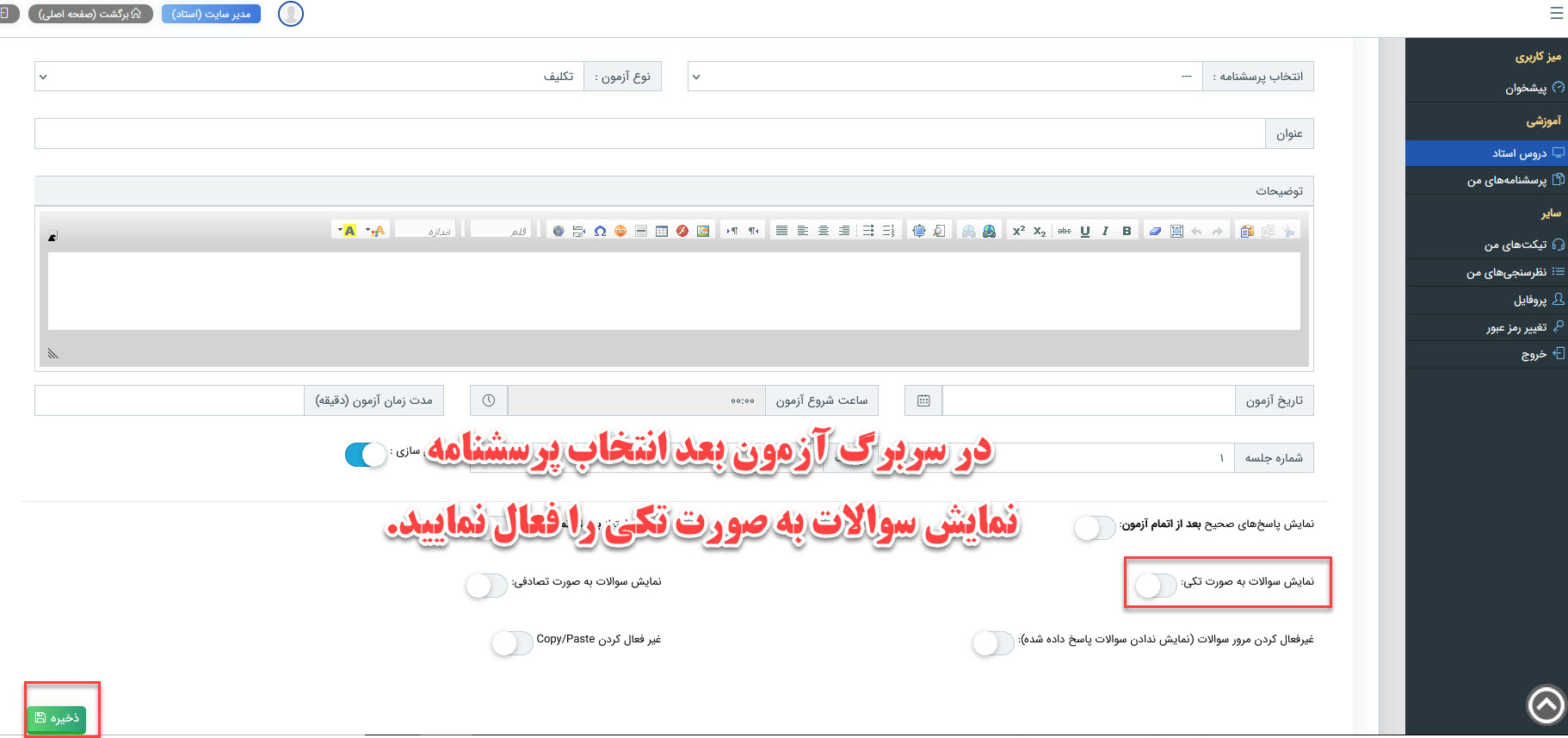Open the questionnaire selection dropdown
Image resolution: width=1568 pixels, height=738 pixels.
(x=945, y=77)
